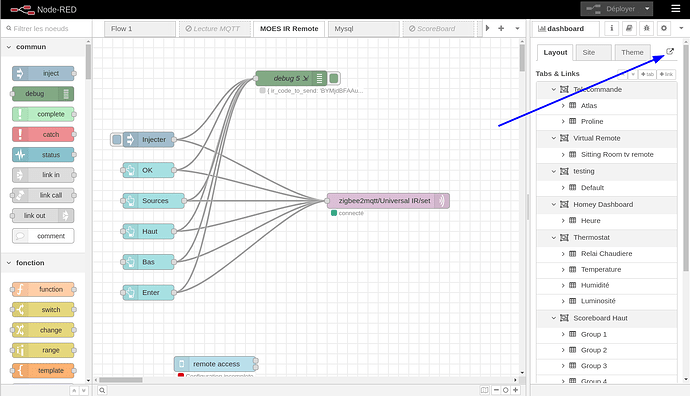Image resolution: width=690 pixels, height=396 pixels.
Task: Expand the Atlas group
Action: click(x=563, y=106)
